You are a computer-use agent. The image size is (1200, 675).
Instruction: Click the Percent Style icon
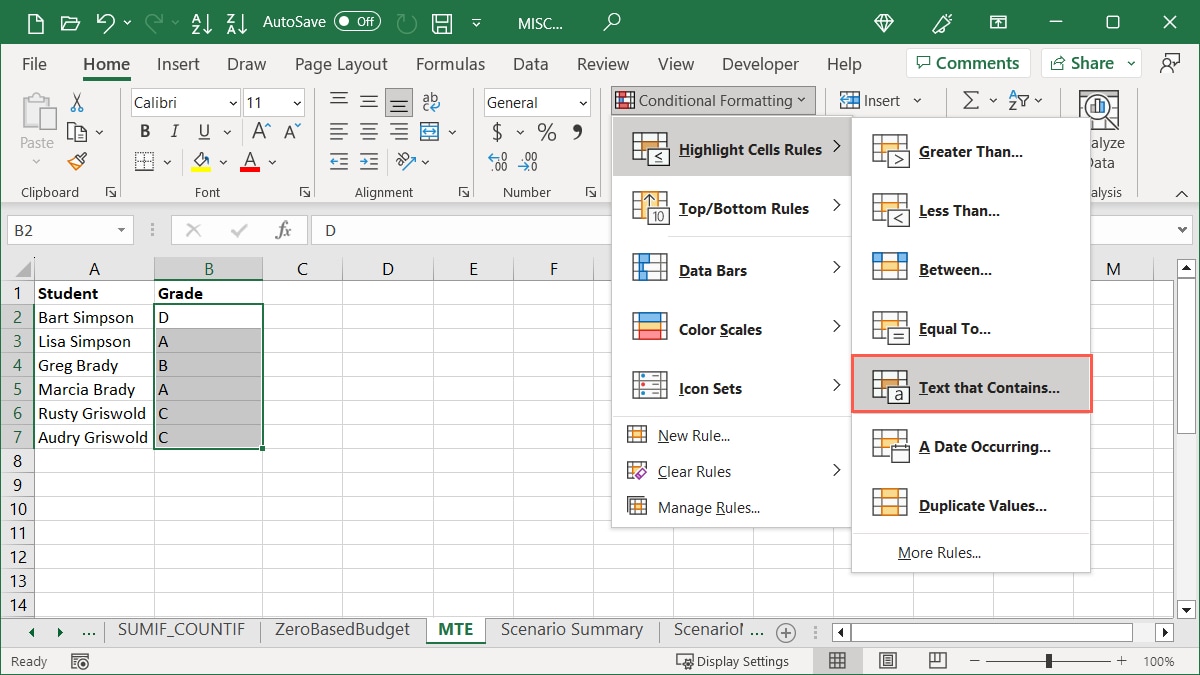[x=545, y=131]
